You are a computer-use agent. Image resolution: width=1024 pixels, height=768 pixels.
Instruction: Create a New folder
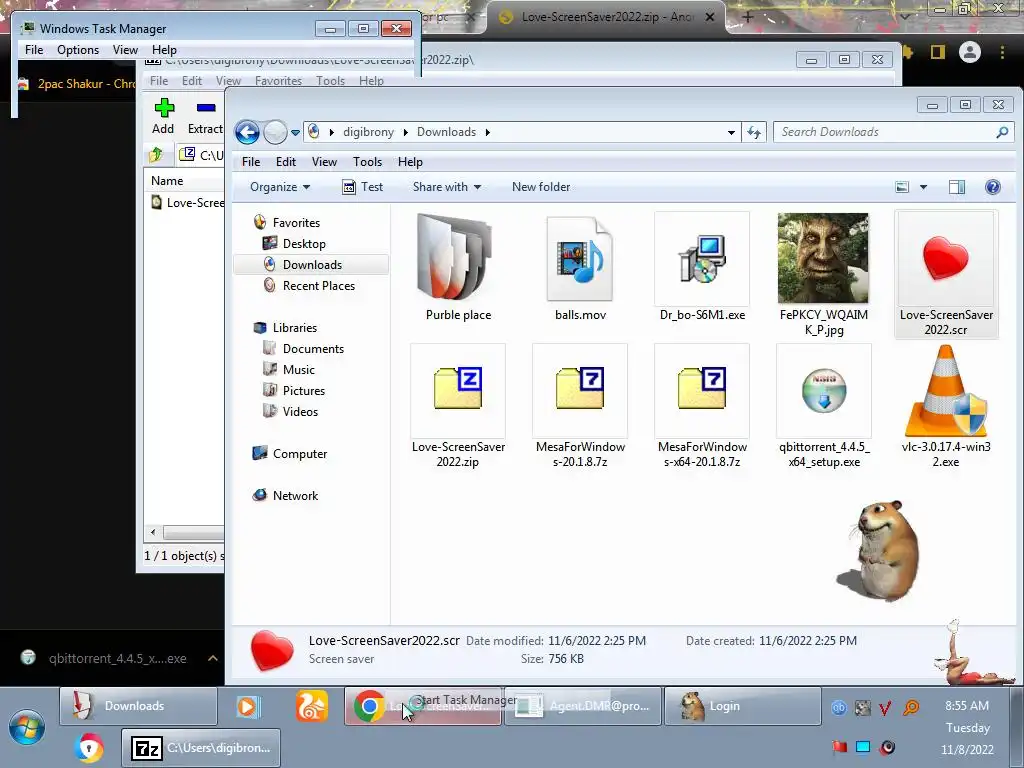click(x=541, y=187)
